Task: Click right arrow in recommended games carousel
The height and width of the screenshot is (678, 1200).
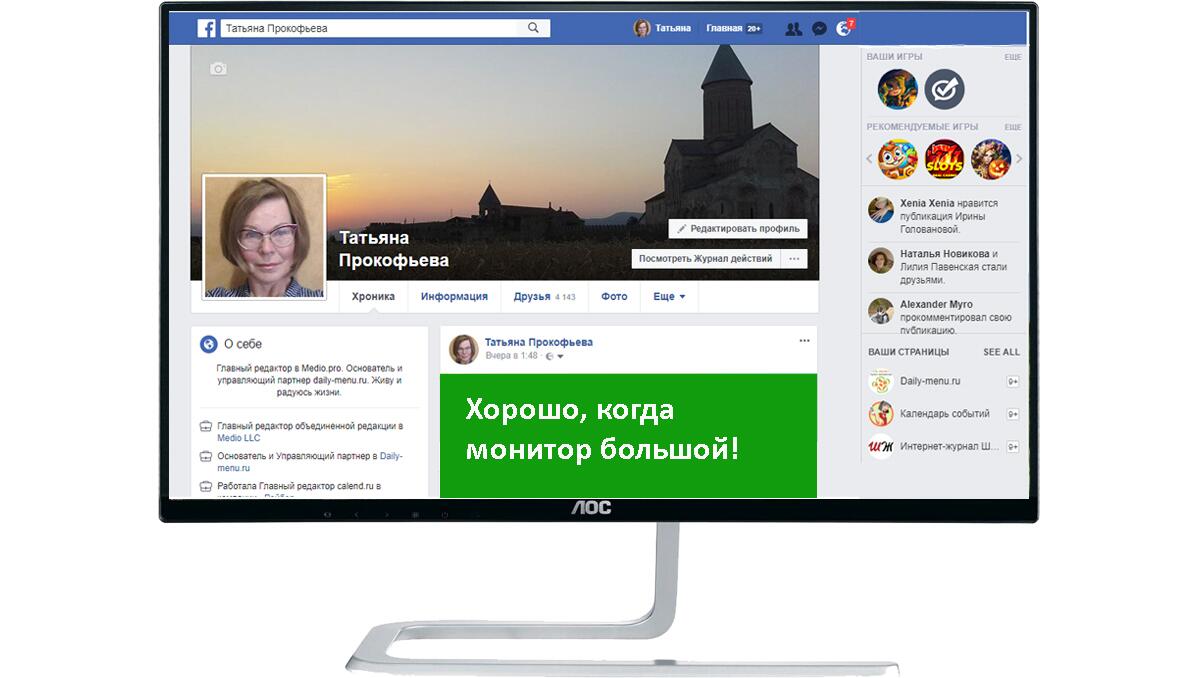Action: click(1019, 159)
